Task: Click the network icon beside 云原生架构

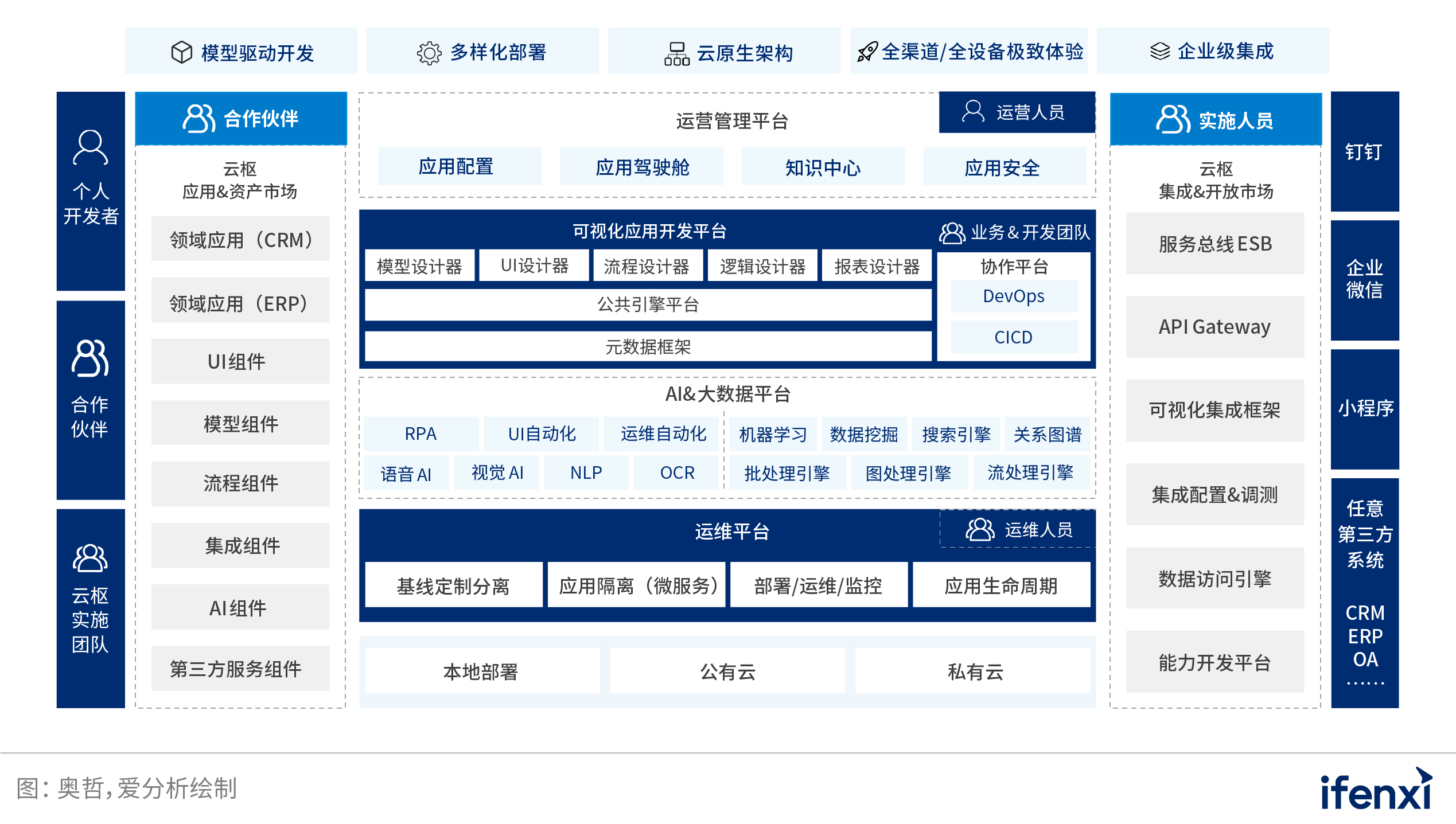Action: click(676, 53)
